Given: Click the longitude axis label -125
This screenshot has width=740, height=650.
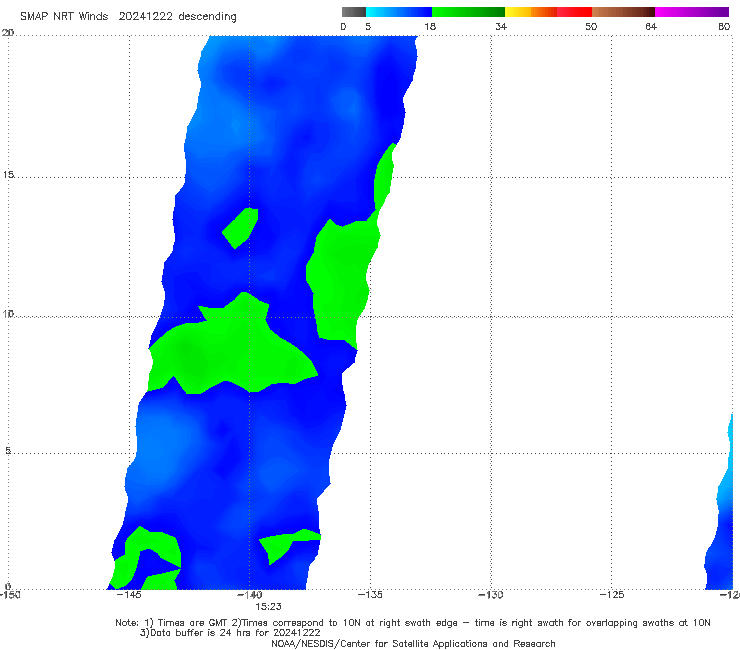Looking at the screenshot, I should (x=612, y=595).
